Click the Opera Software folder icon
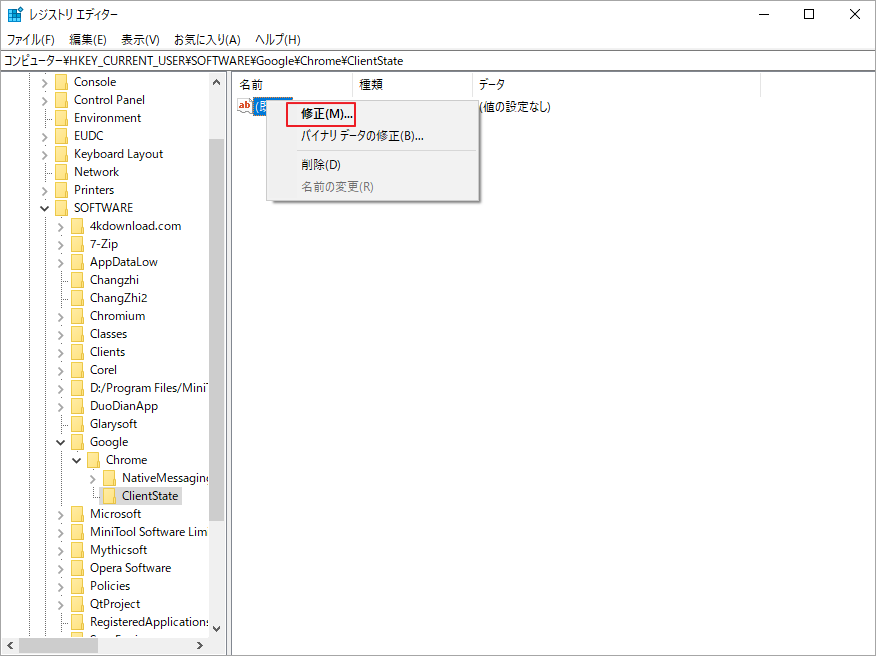This screenshot has height=656, width=876. tap(77, 567)
